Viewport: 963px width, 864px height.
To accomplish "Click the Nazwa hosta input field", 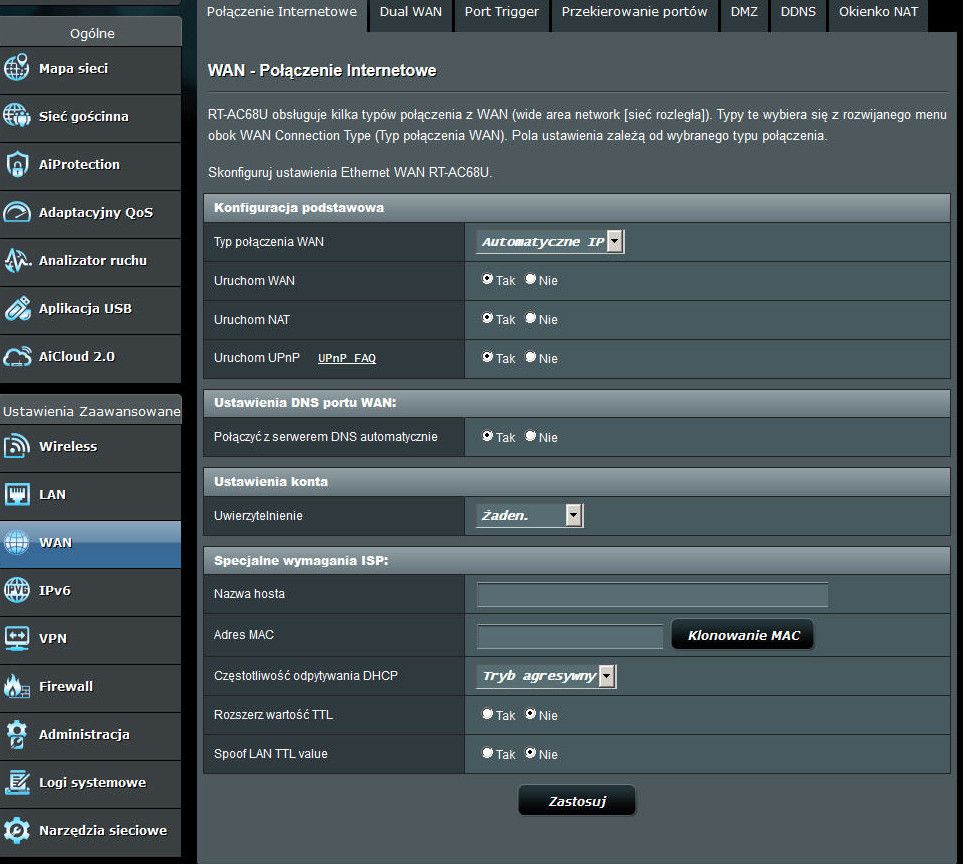I will [x=652, y=595].
